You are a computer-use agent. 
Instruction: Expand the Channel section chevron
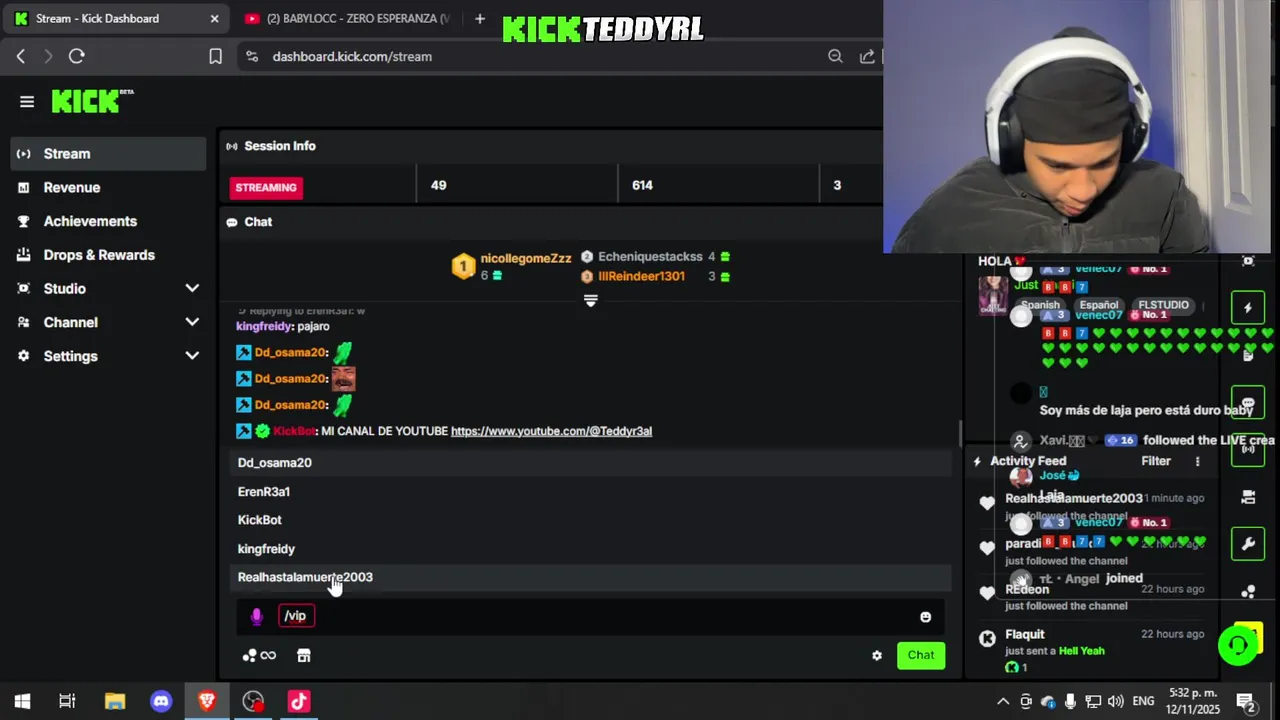pos(192,322)
